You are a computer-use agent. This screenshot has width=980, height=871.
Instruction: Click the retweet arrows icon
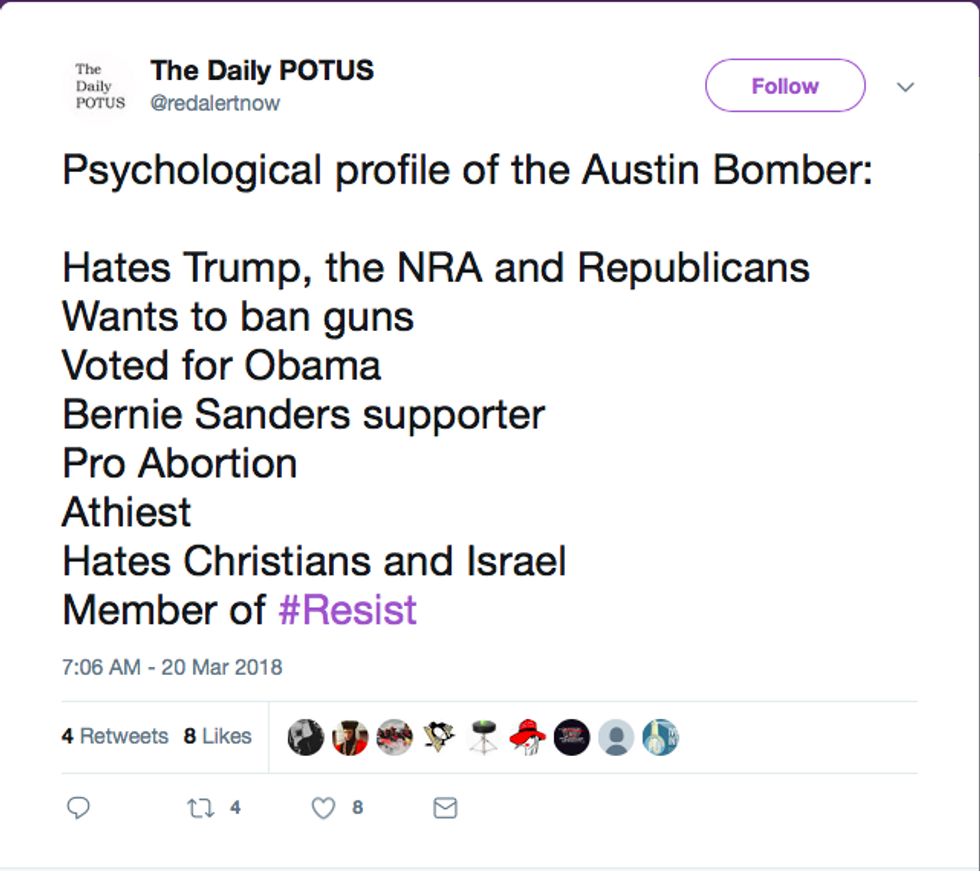(201, 809)
